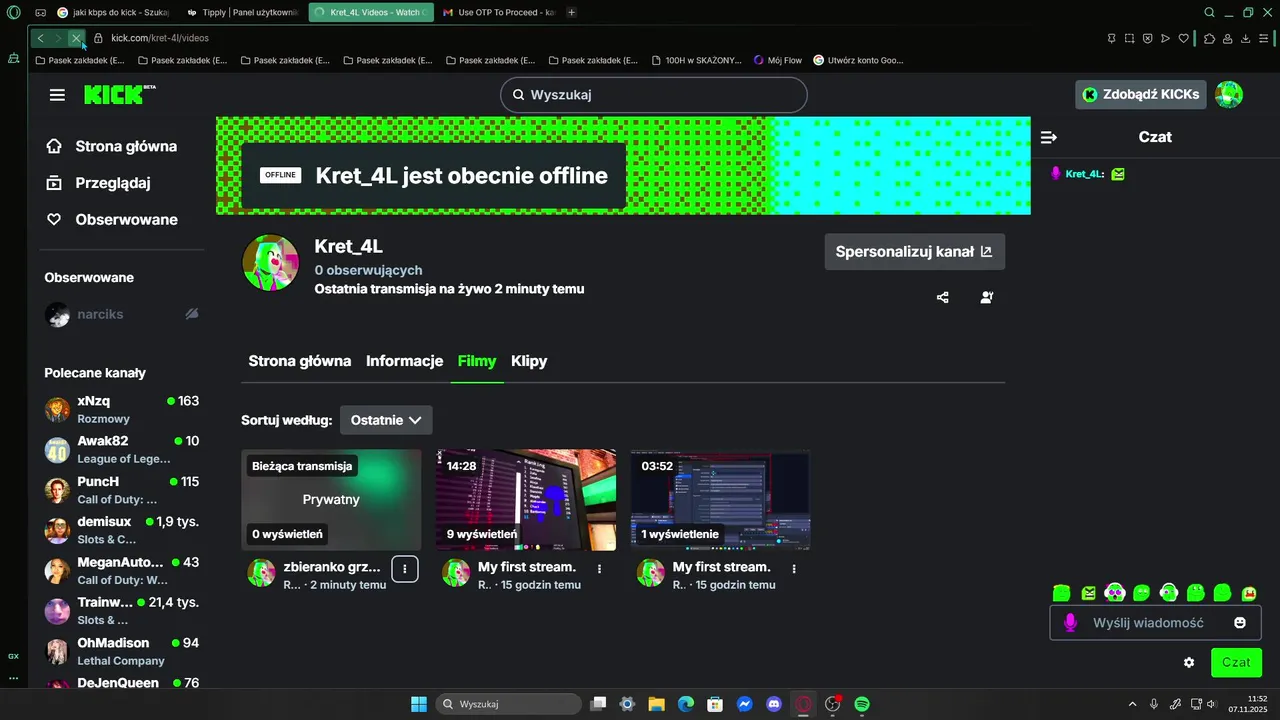Open Discord from the taskbar

[774, 704]
